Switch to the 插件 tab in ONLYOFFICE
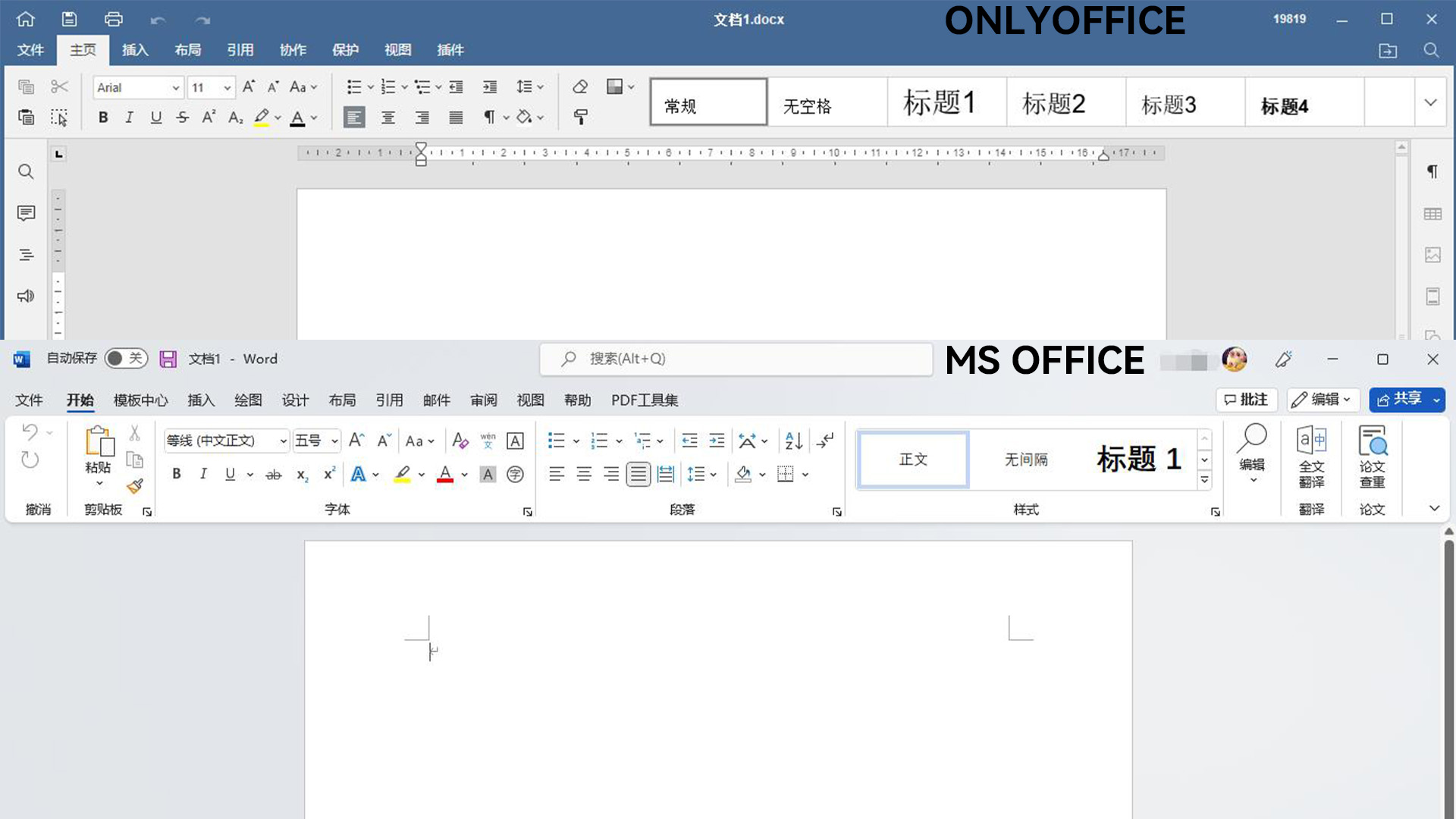 point(450,50)
